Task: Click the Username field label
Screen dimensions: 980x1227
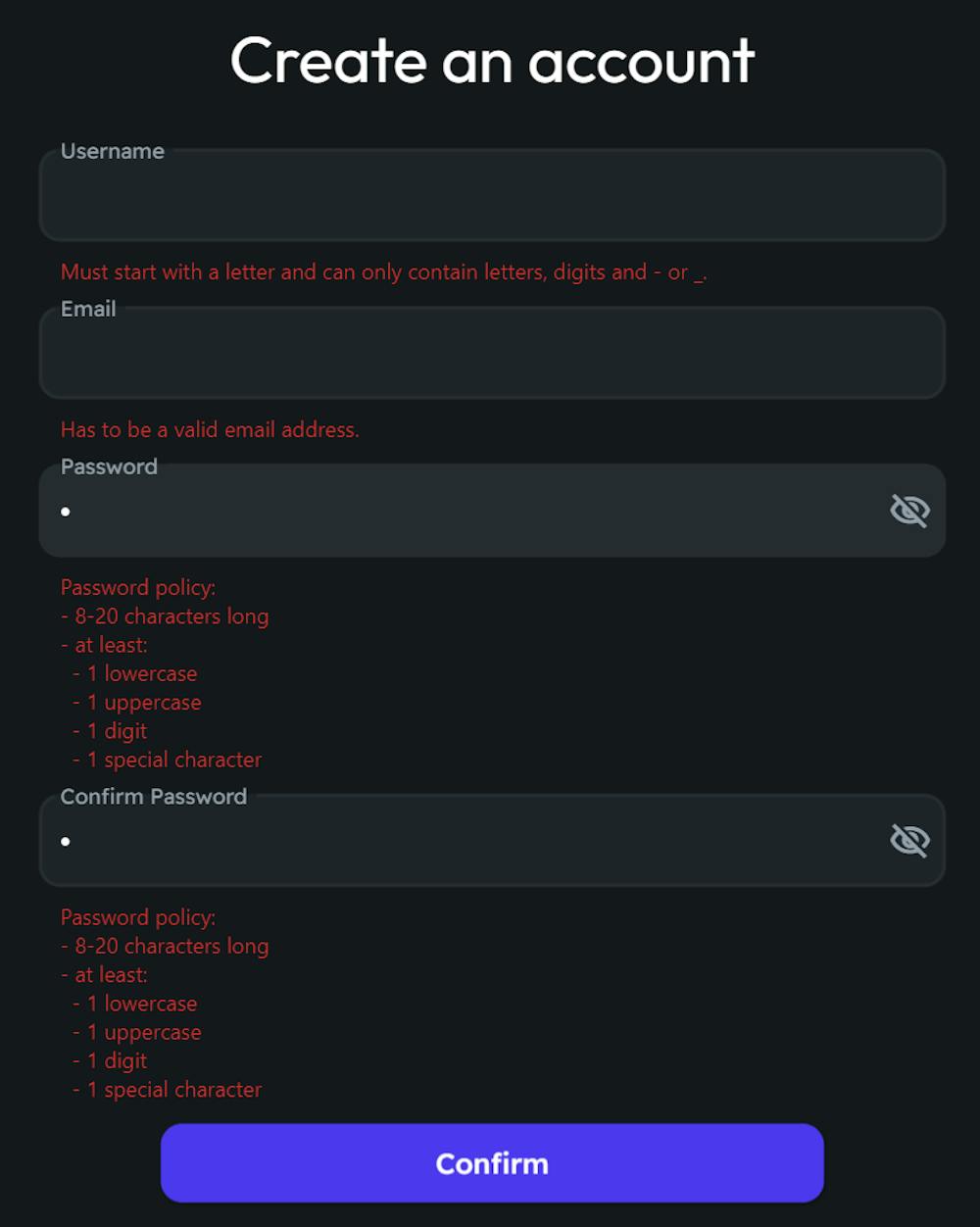Action: click(x=113, y=151)
